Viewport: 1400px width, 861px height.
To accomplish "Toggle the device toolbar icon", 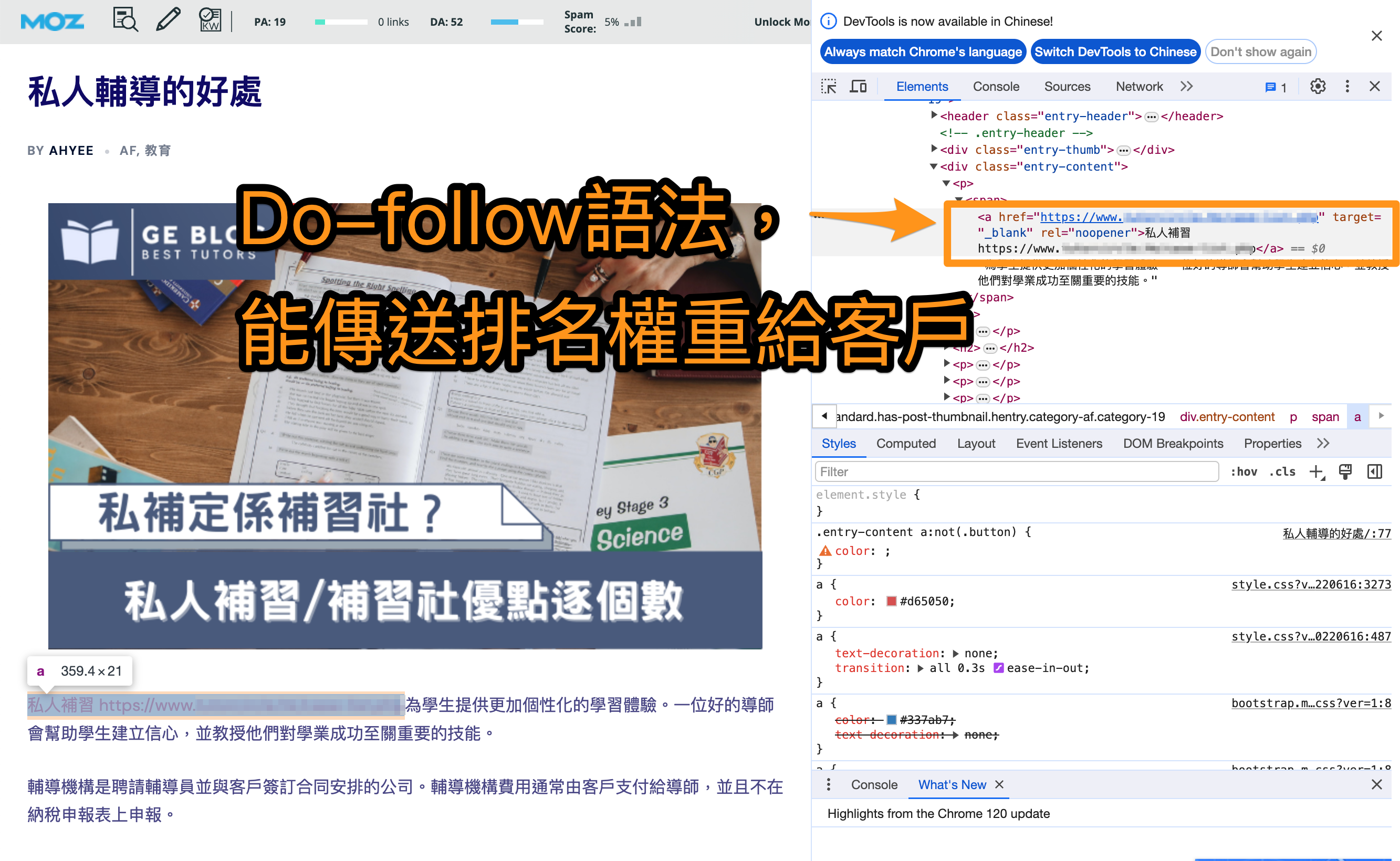I will tap(858, 87).
